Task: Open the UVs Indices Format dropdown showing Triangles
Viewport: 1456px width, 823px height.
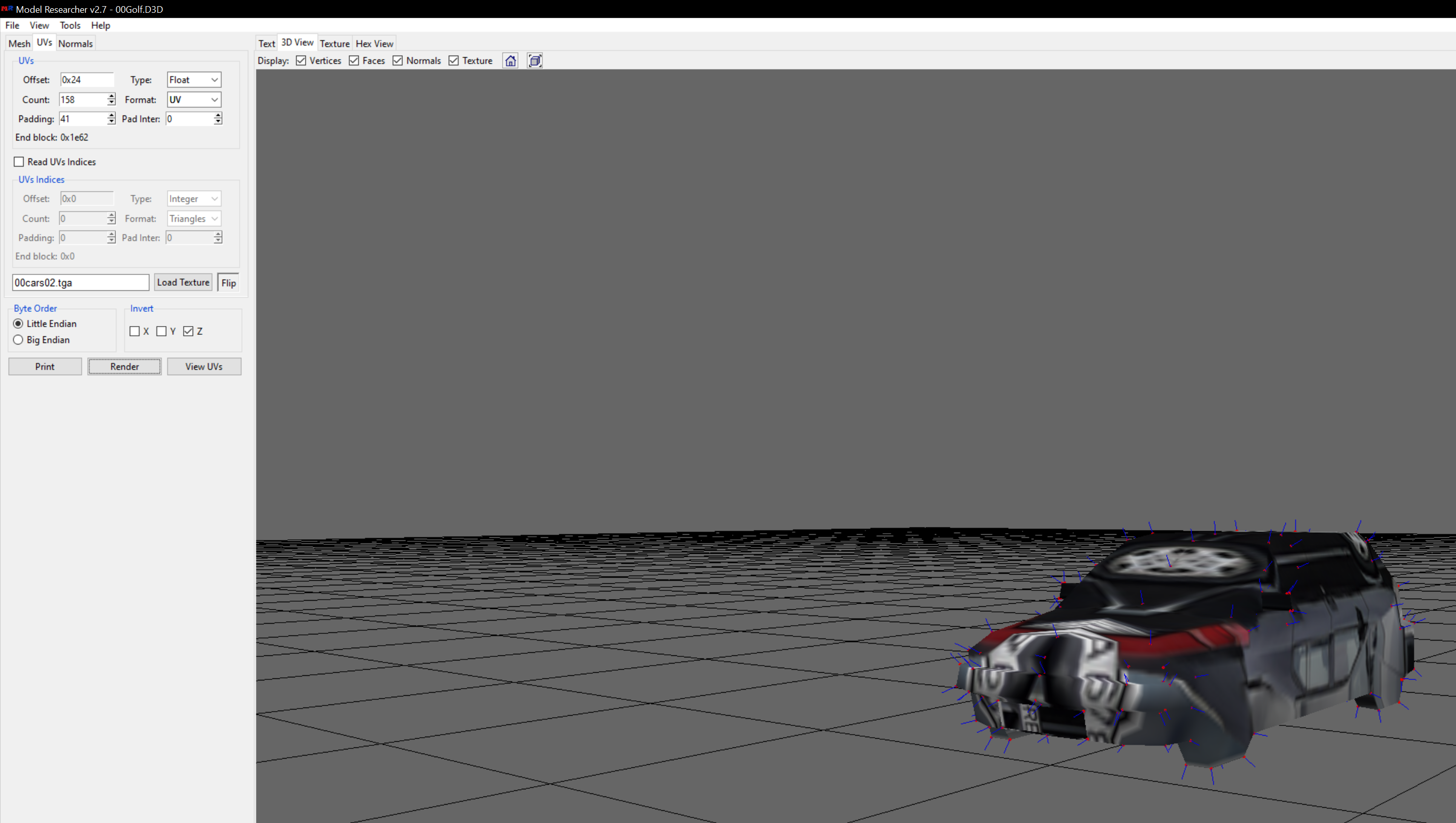Action: click(194, 218)
